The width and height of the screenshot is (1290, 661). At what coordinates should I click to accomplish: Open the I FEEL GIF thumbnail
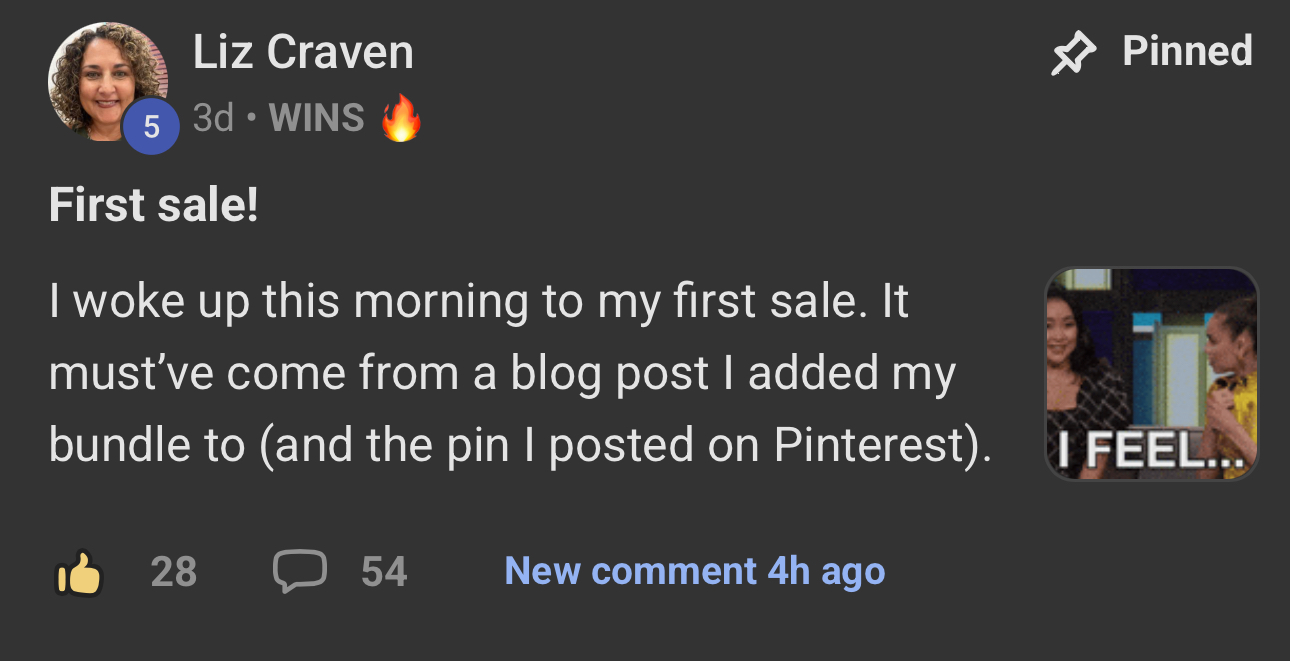tap(1151, 374)
